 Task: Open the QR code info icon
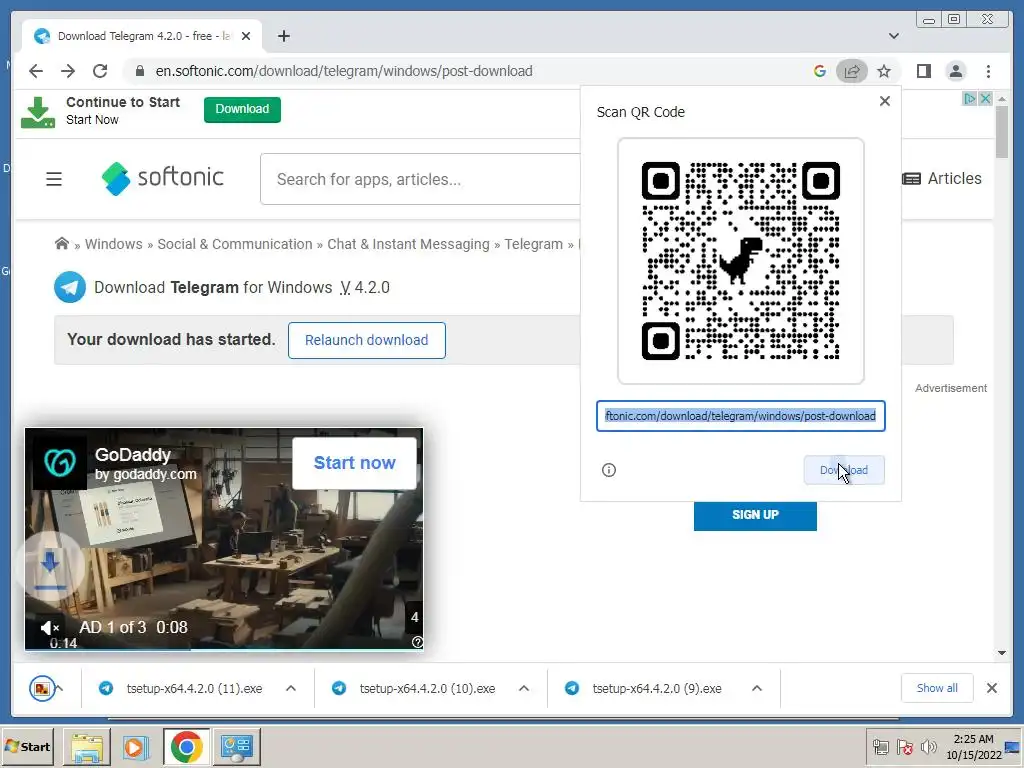(609, 470)
